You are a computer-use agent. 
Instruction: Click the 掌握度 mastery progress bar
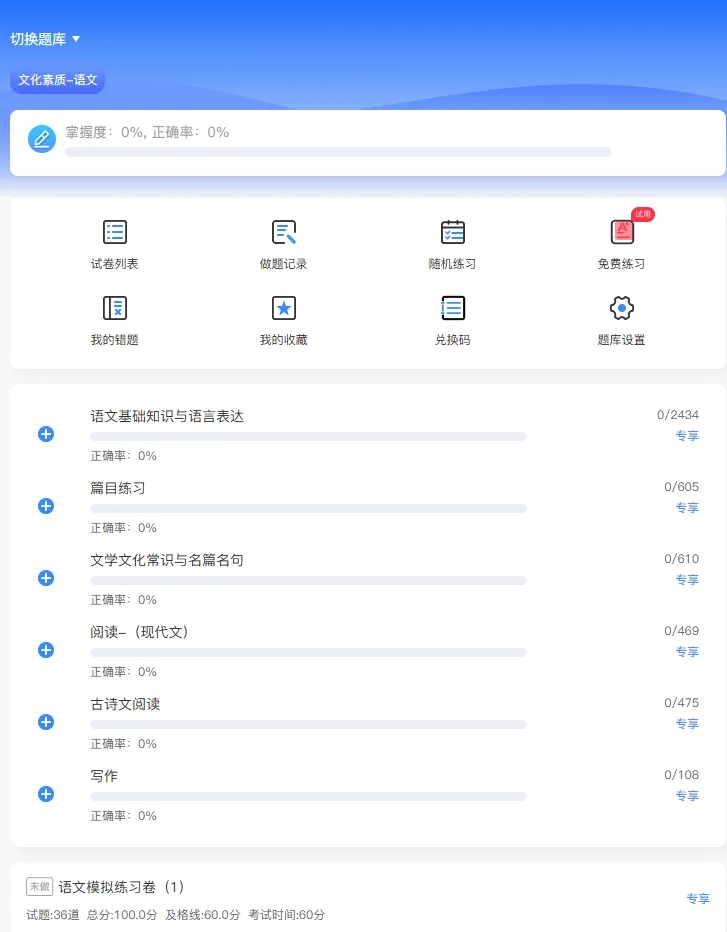(x=338, y=152)
